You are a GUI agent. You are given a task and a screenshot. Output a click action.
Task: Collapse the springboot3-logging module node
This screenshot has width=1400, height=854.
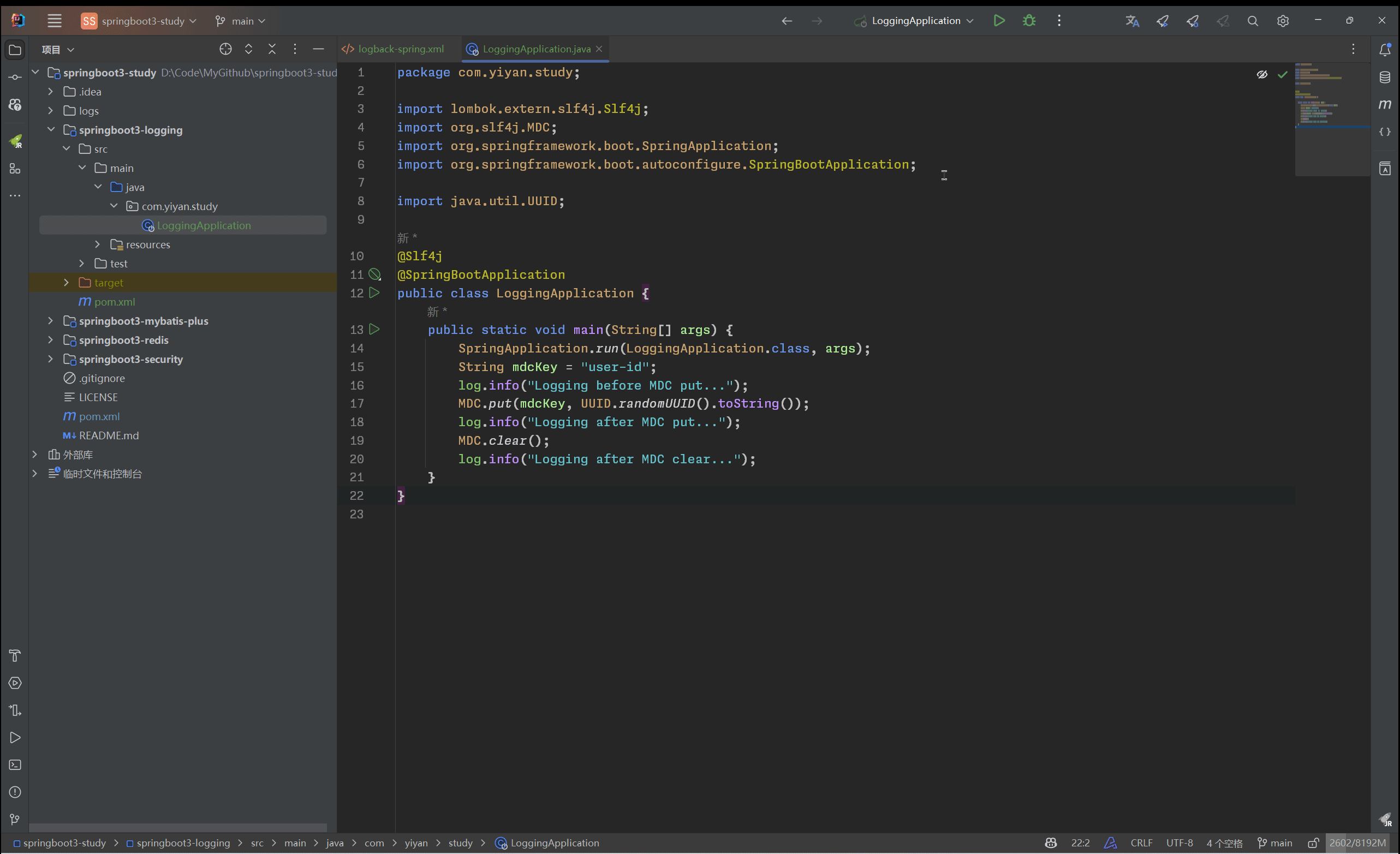click(51, 129)
